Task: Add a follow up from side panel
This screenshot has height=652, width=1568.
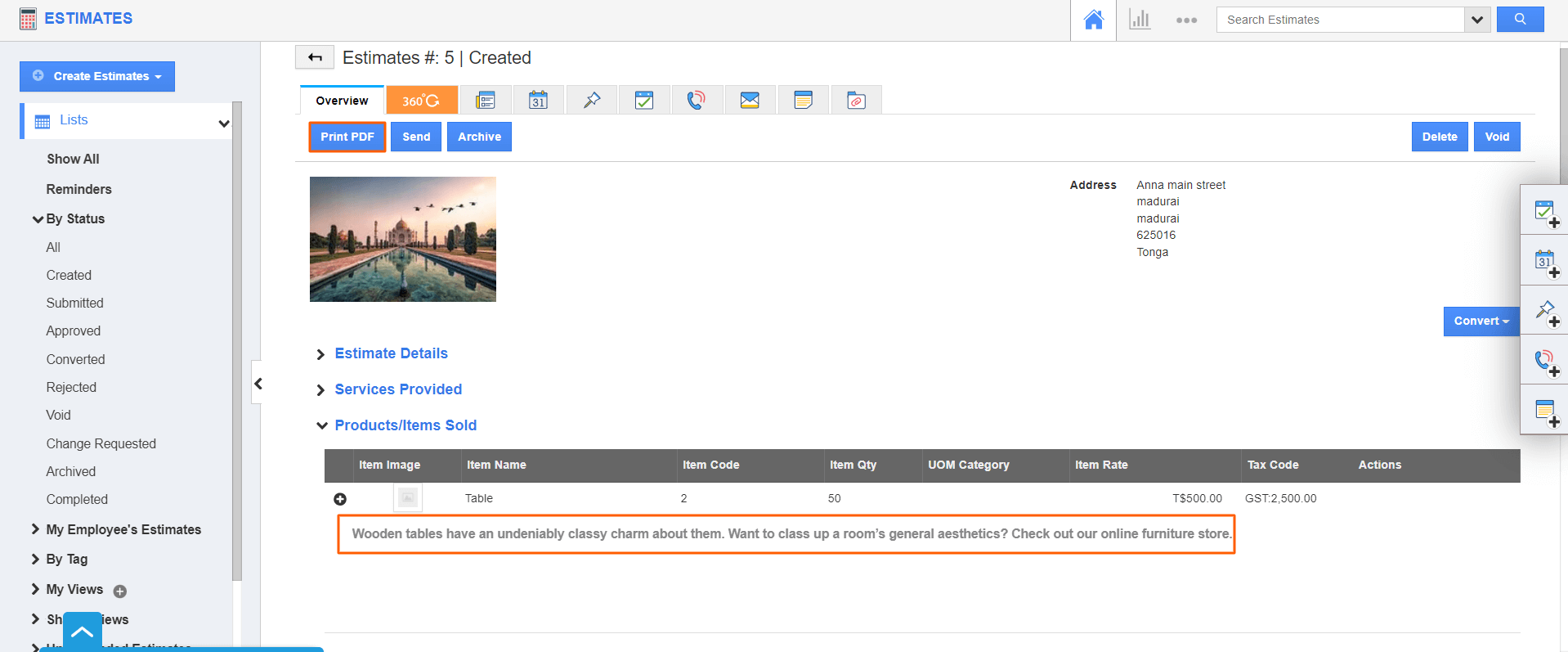Action: (x=1546, y=313)
